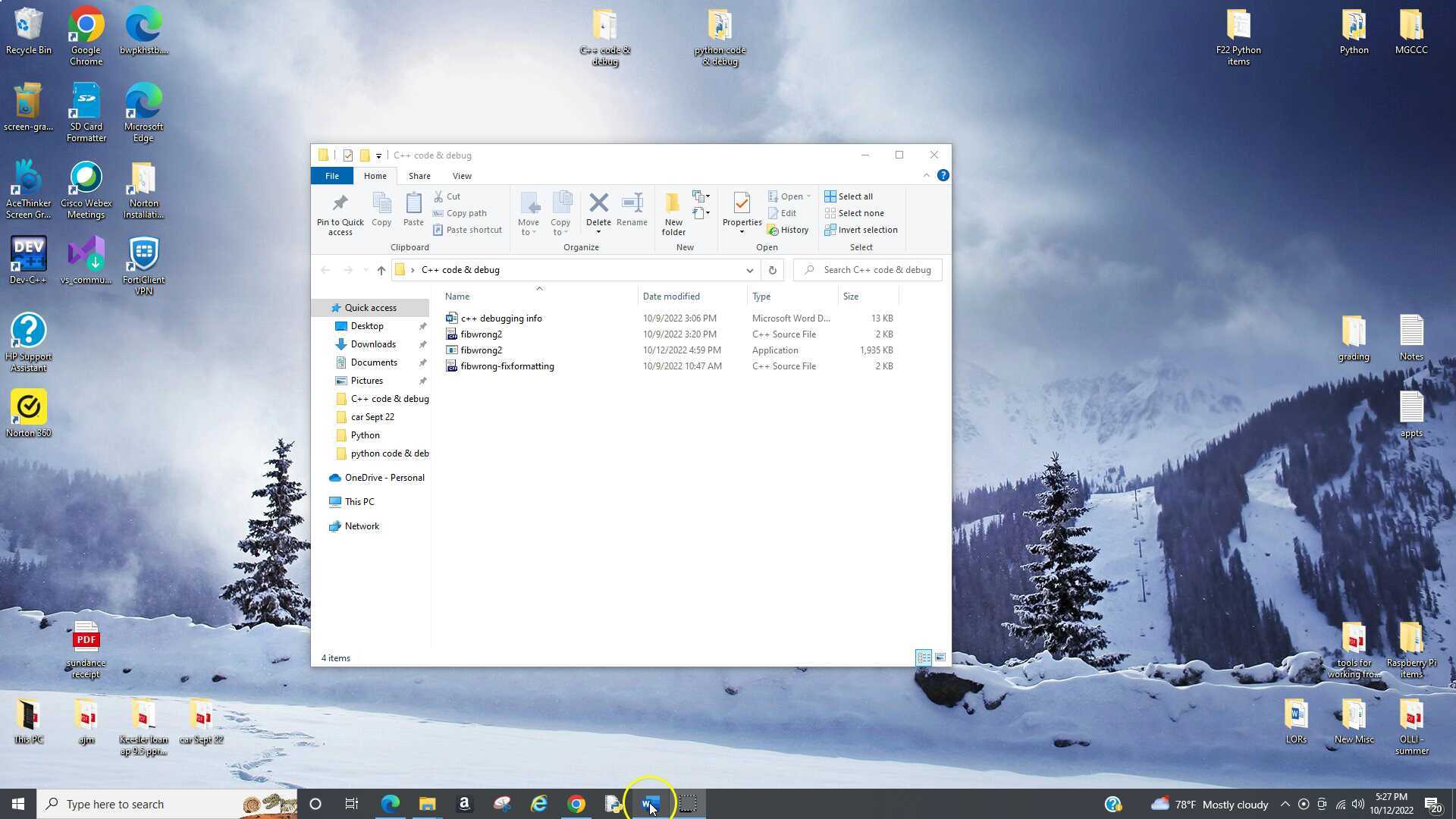Refresh the folder with the refresh icon
Viewport: 1456px width, 819px height.
click(x=772, y=270)
